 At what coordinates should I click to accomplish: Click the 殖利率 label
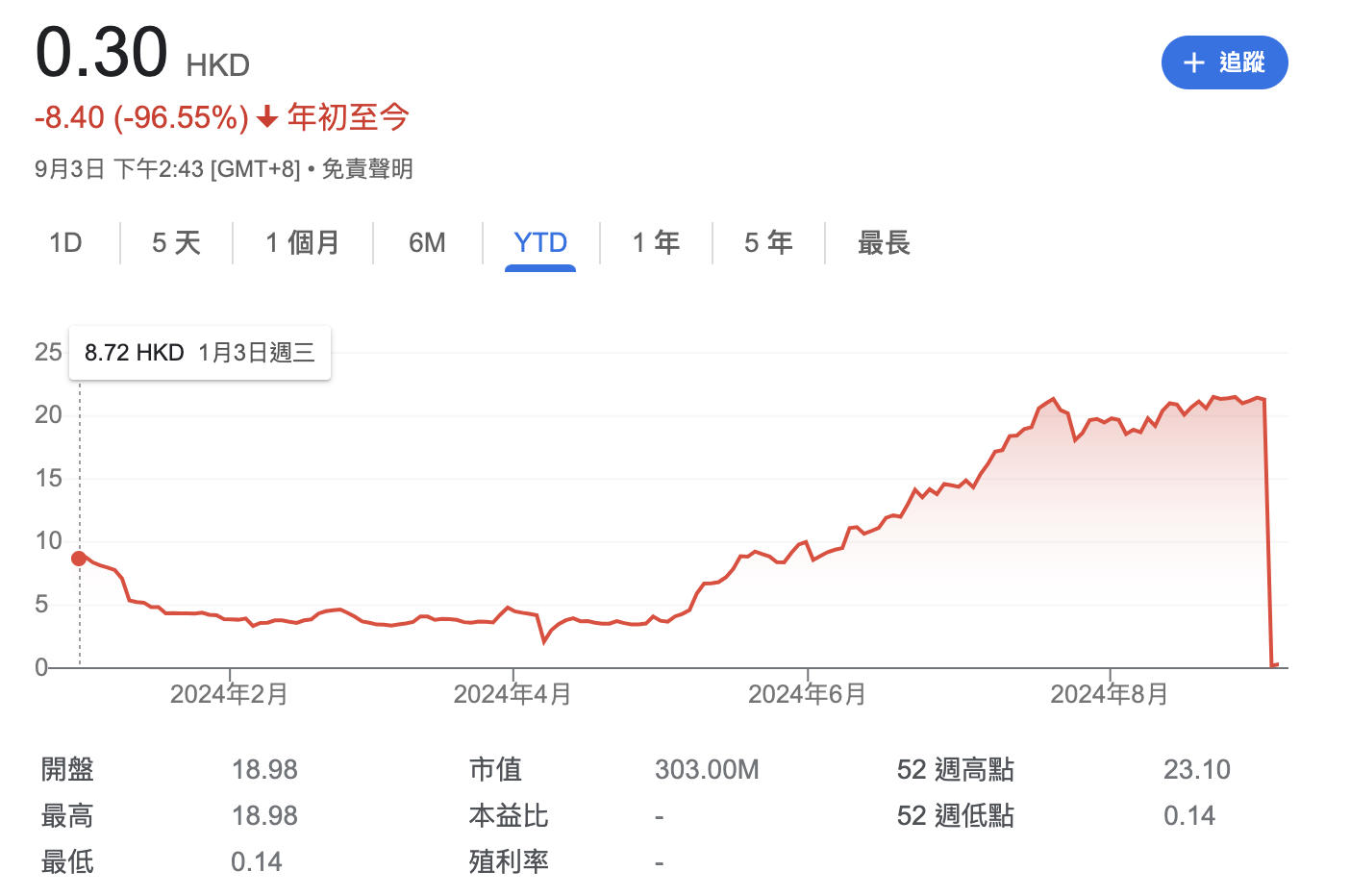[509, 861]
